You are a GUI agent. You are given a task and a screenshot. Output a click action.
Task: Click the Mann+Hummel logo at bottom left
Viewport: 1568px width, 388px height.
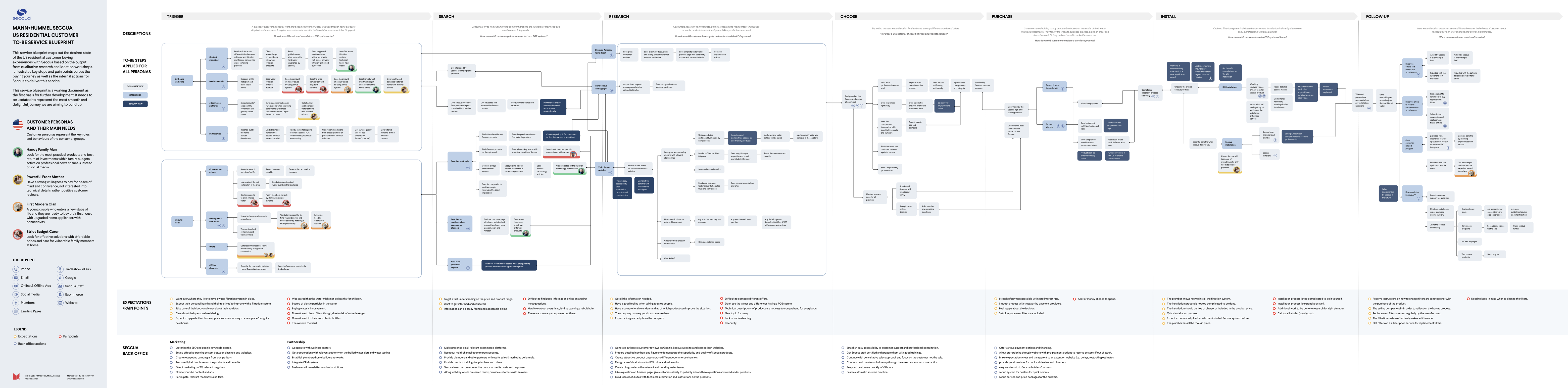point(16,376)
